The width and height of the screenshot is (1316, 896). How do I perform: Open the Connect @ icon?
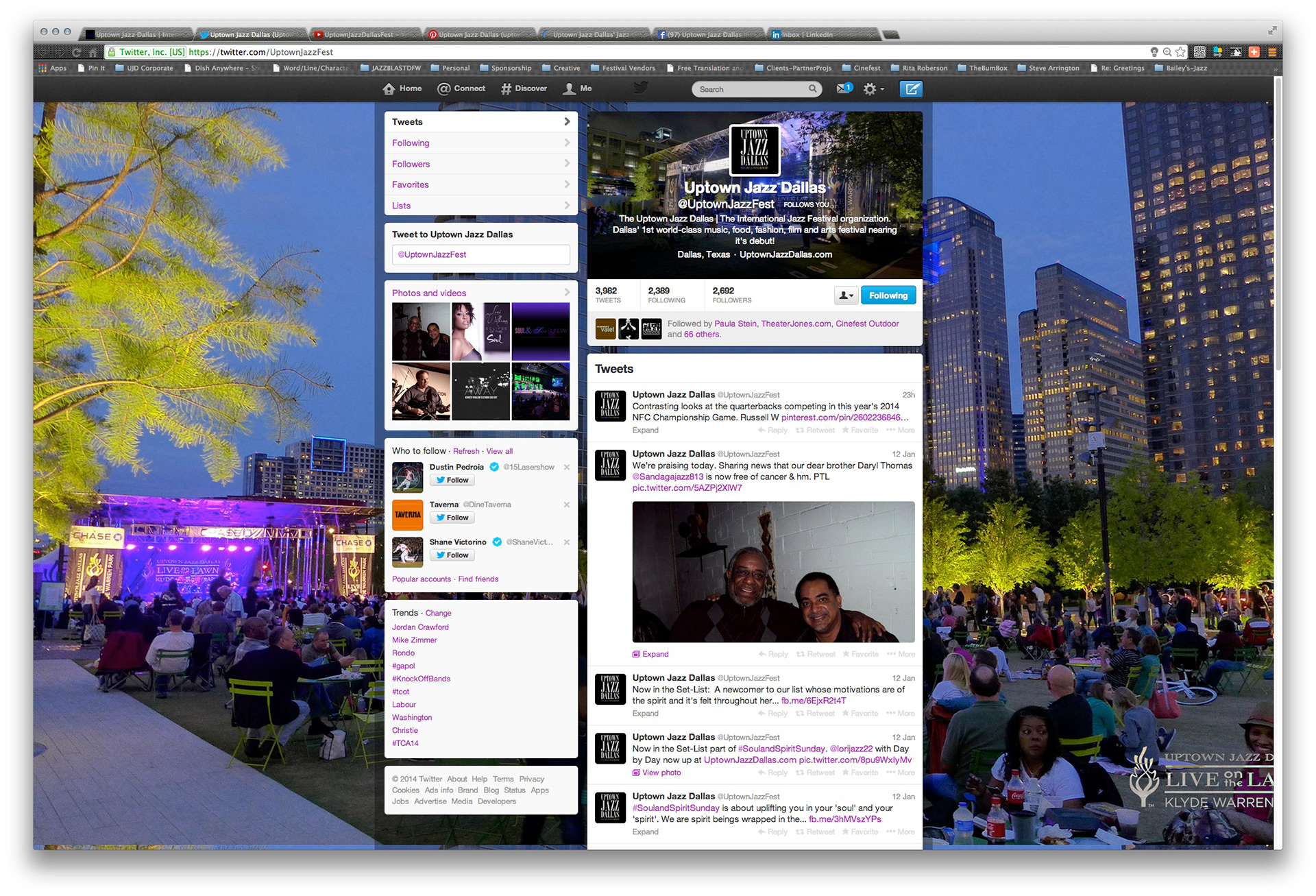(443, 88)
